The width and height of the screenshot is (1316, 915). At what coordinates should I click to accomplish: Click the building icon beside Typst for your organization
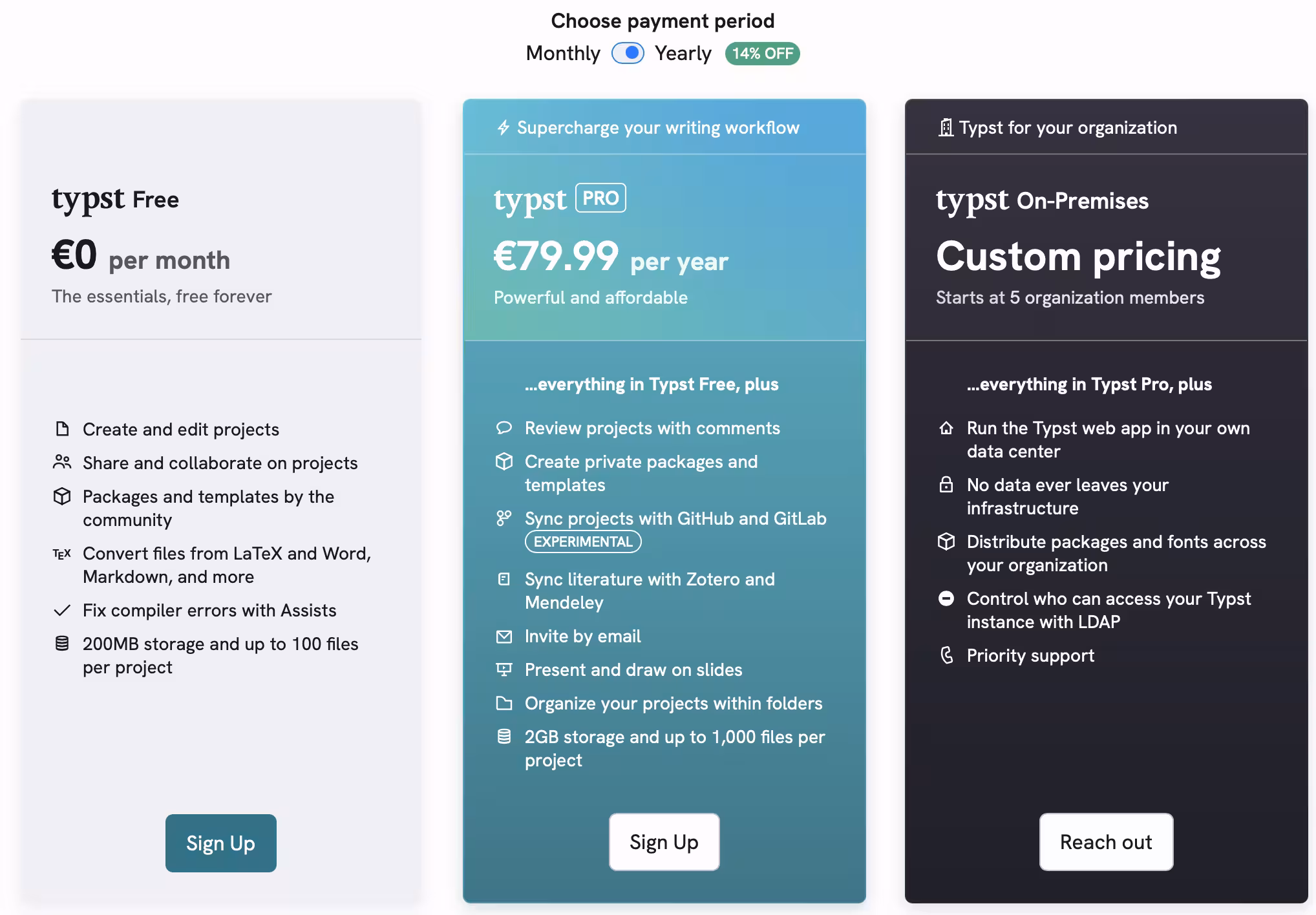pyautogui.click(x=946, y=127)
